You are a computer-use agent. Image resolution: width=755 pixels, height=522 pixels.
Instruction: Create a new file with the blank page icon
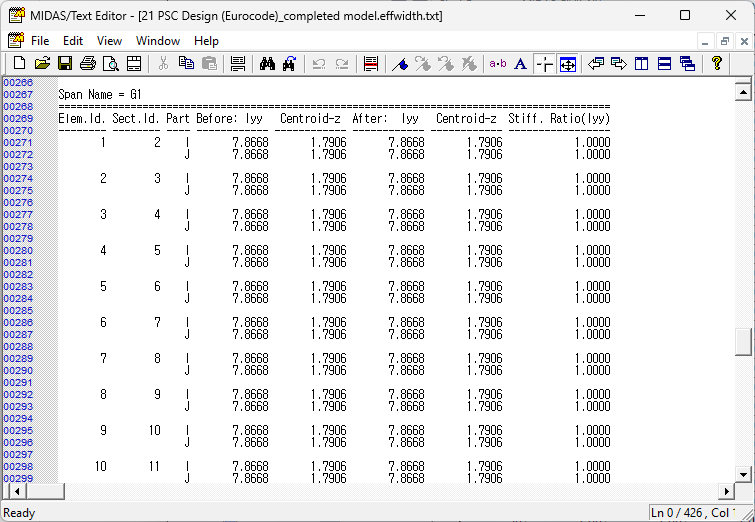pos(19,63)
